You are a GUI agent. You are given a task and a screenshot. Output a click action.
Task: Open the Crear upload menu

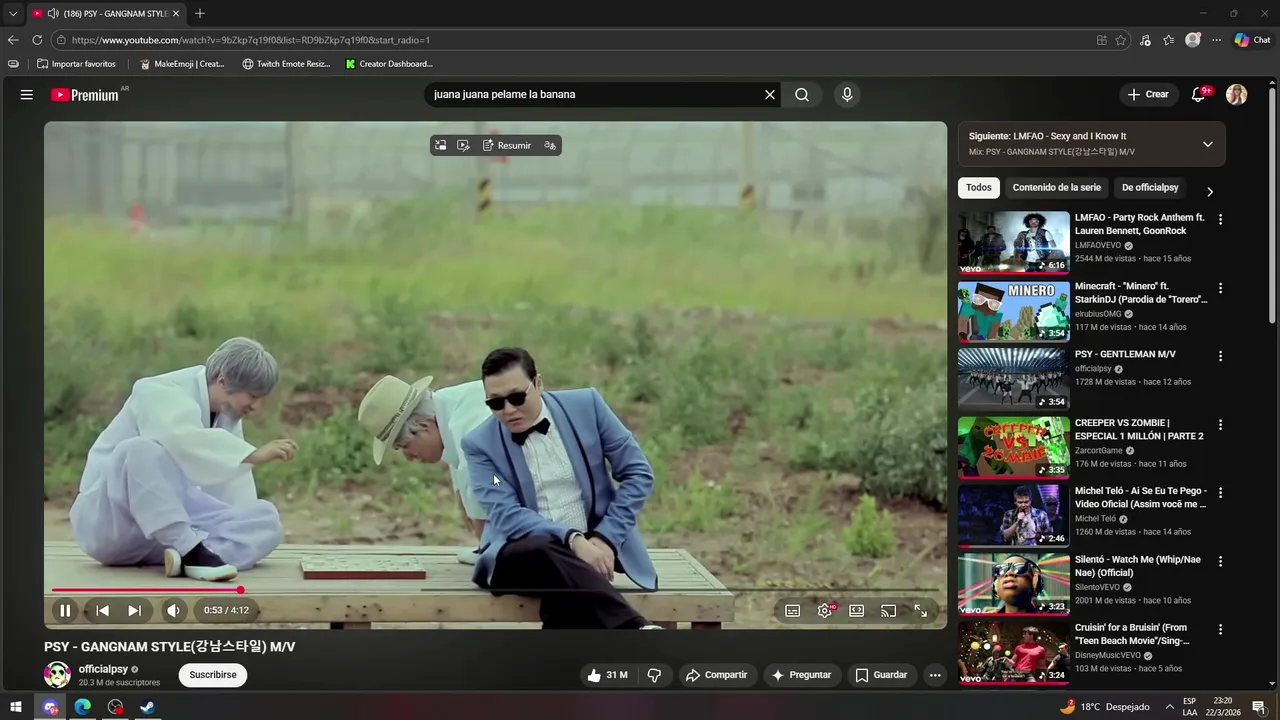[1148, 94]
